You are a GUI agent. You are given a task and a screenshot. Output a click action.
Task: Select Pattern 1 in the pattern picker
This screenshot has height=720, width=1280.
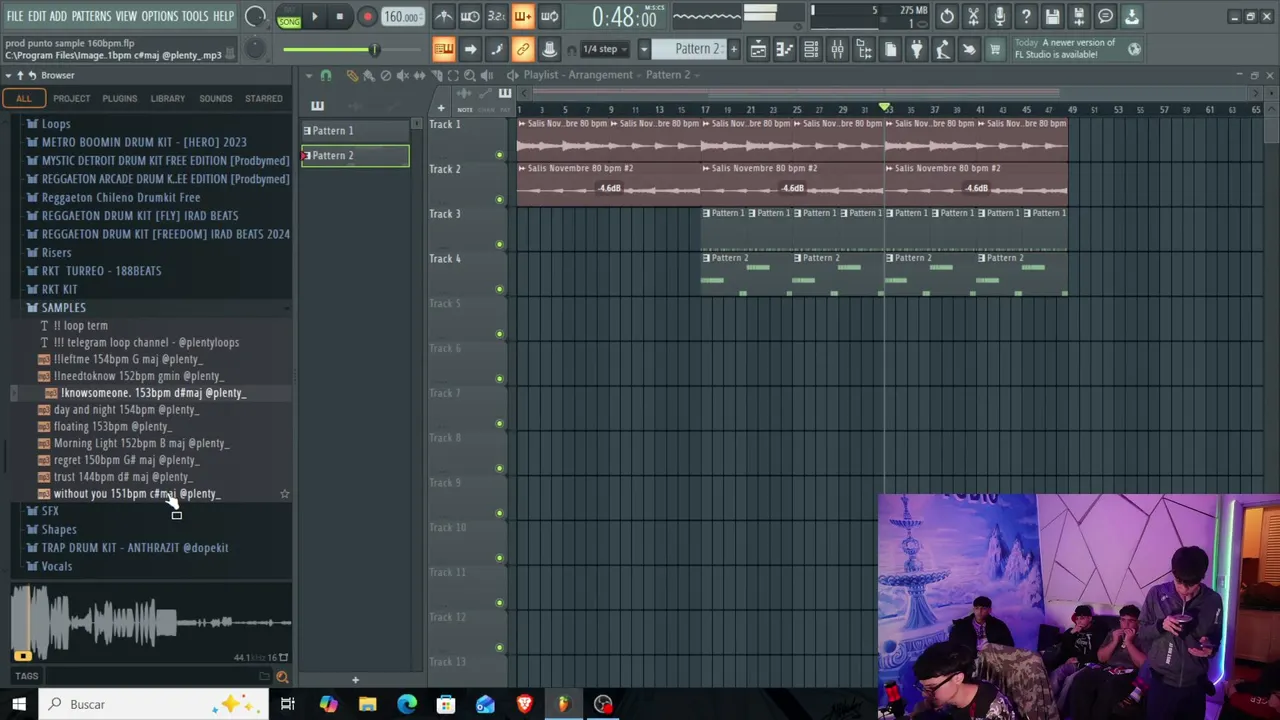[x=355, y=131]
